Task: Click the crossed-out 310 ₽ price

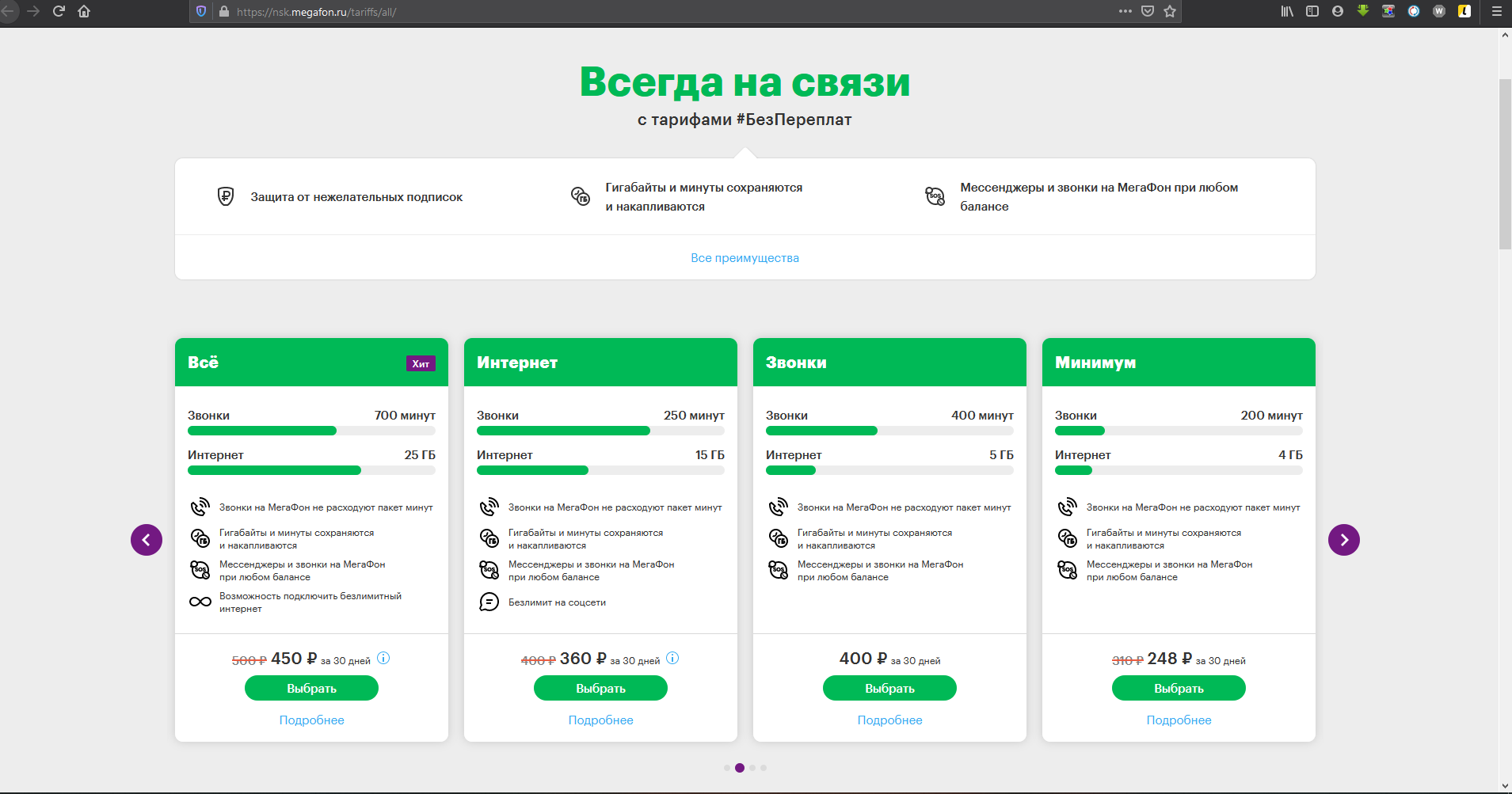Action: tap(1128, 660)
